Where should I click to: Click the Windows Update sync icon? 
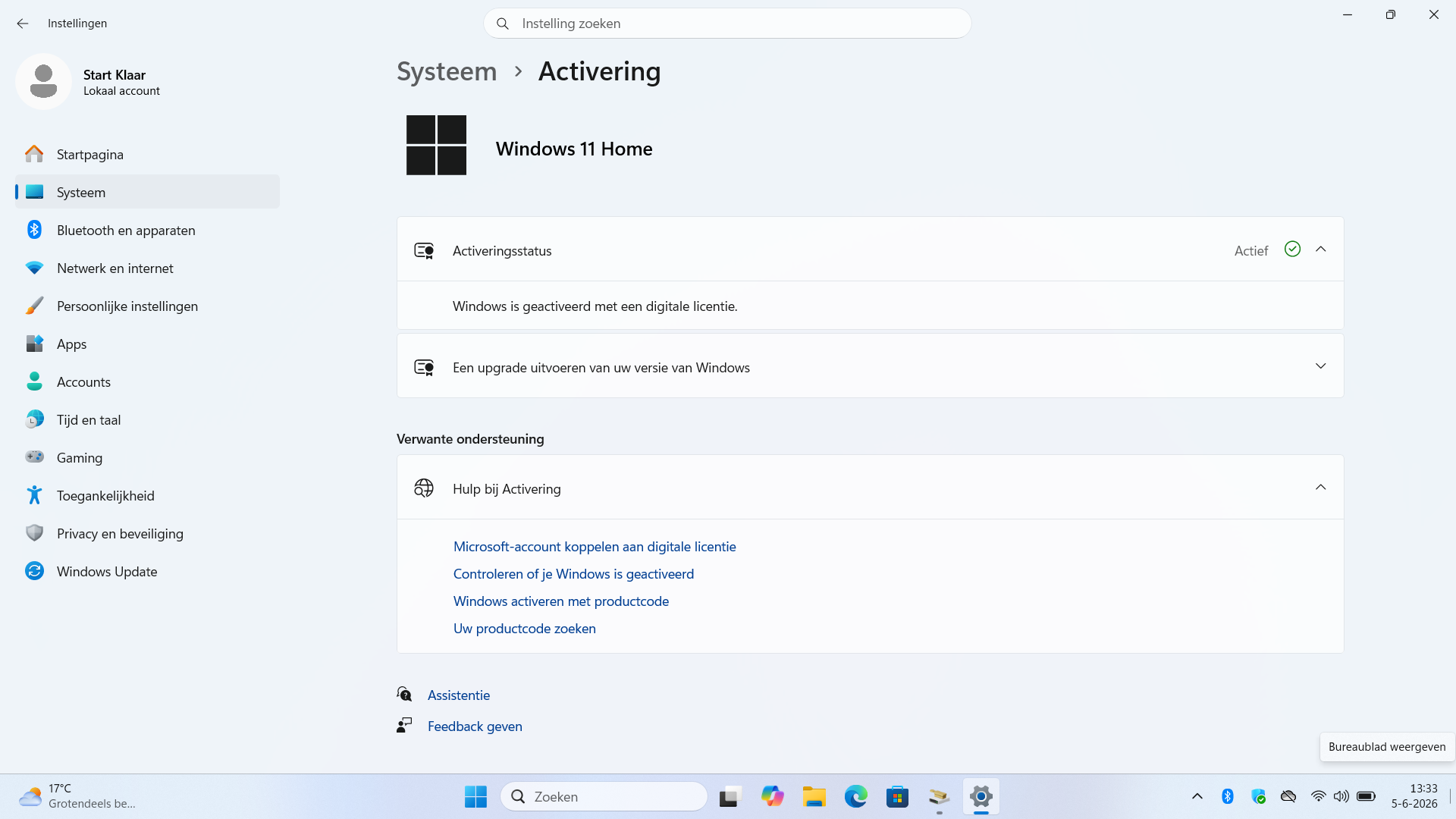tap(34, 571)
